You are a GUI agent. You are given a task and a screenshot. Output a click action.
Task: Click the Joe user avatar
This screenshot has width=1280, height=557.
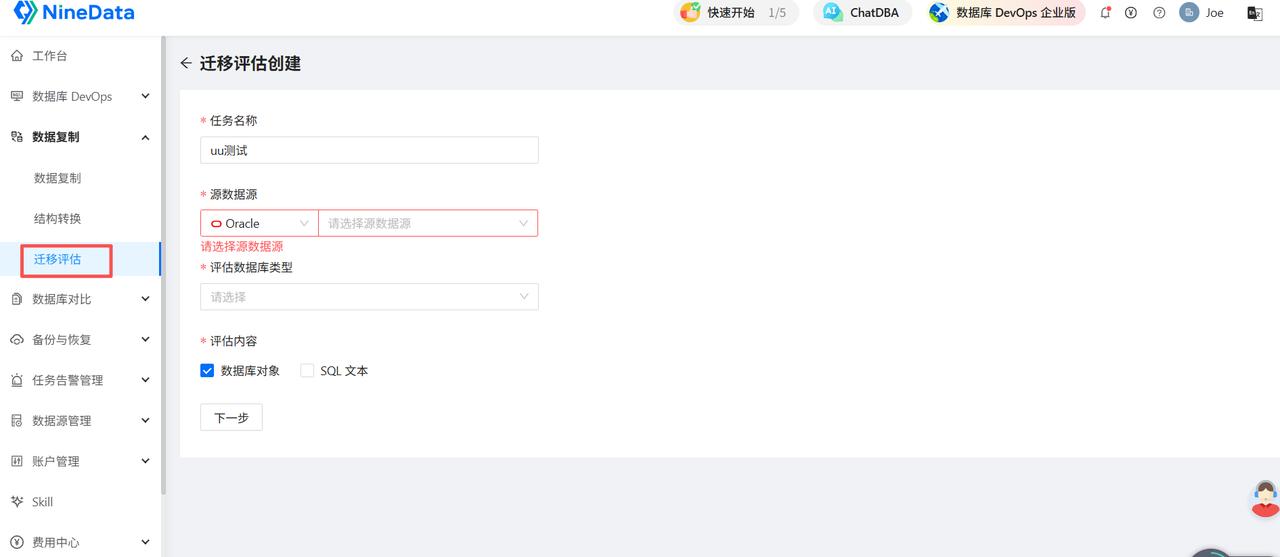click(x=1189, y=13)
